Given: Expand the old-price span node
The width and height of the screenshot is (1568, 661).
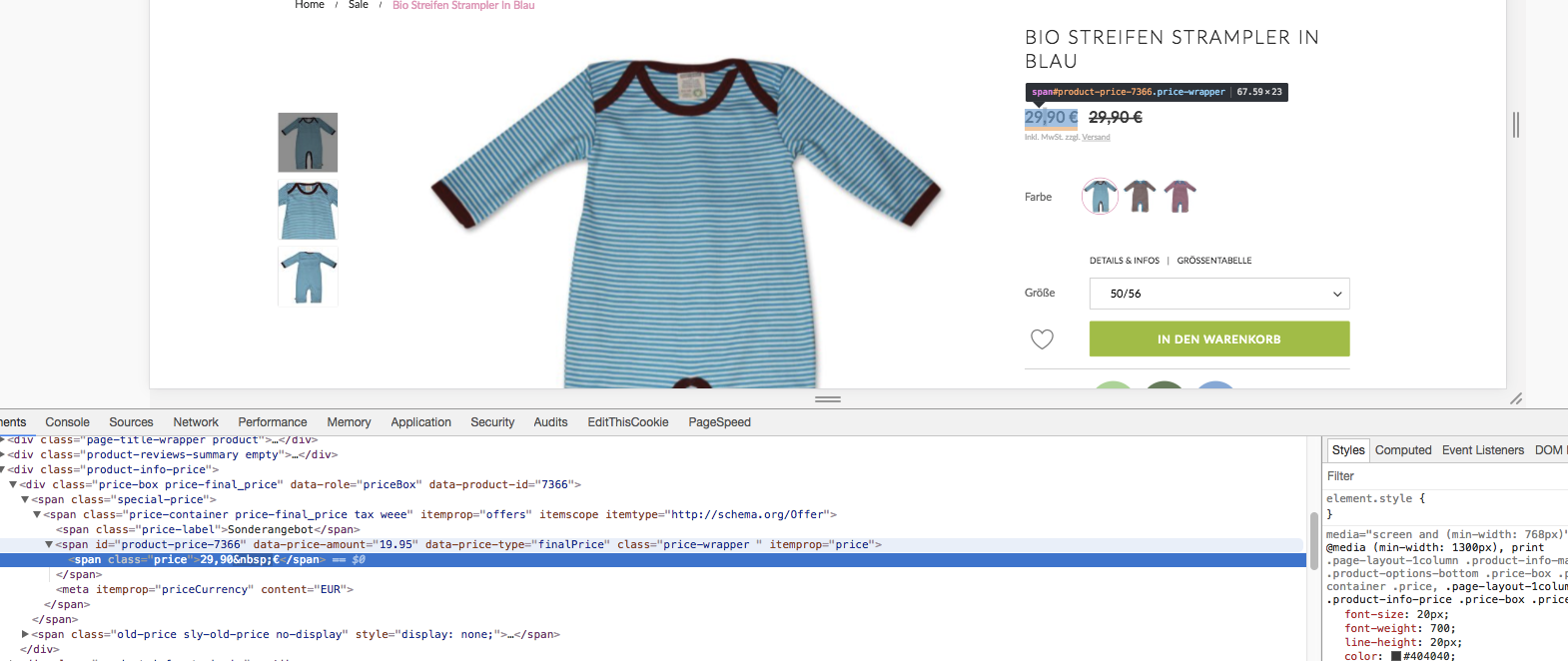Looking at the screenshot, I should [25, 634].
